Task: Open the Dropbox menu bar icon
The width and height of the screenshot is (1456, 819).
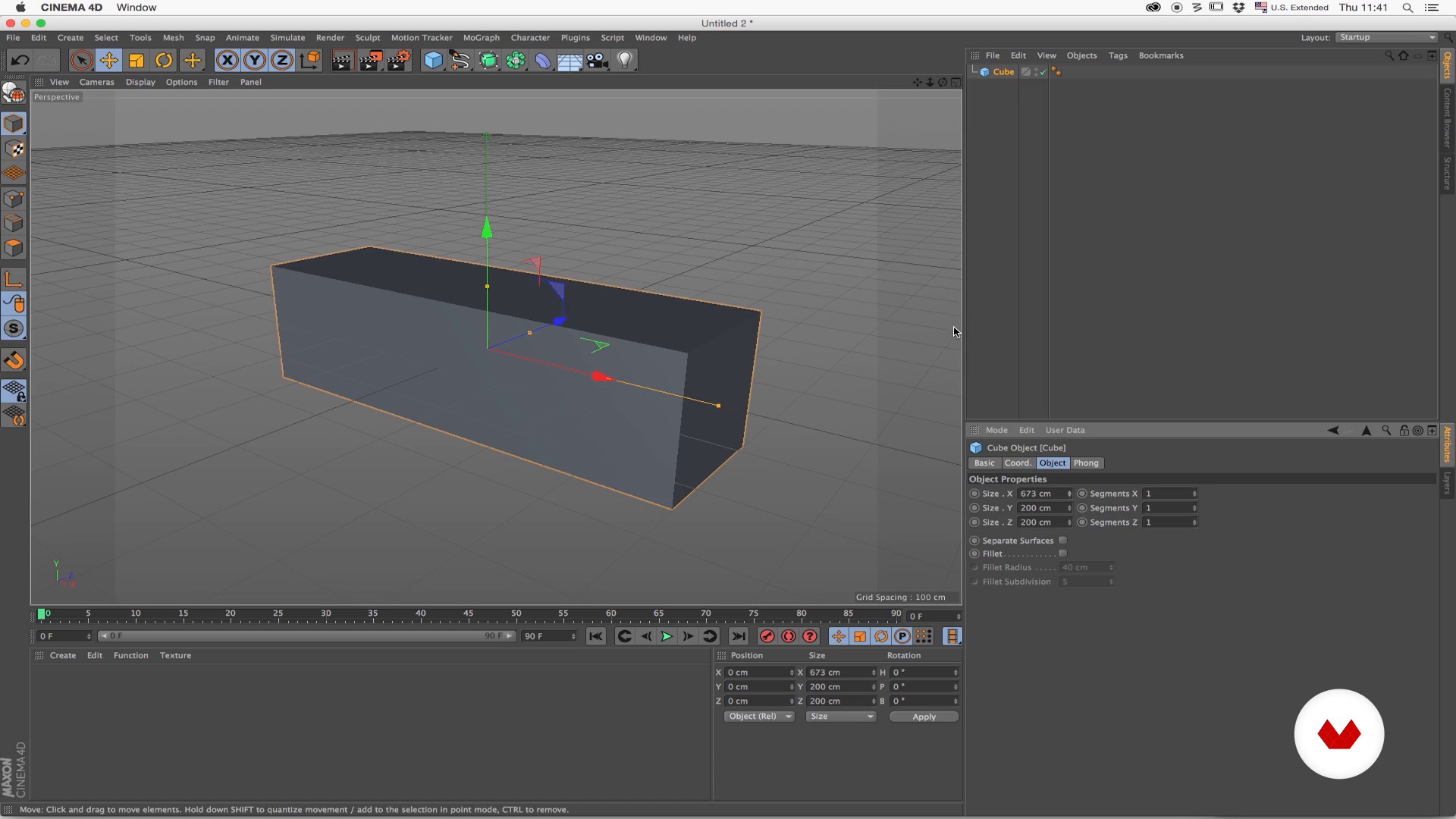Action: 1238,8
